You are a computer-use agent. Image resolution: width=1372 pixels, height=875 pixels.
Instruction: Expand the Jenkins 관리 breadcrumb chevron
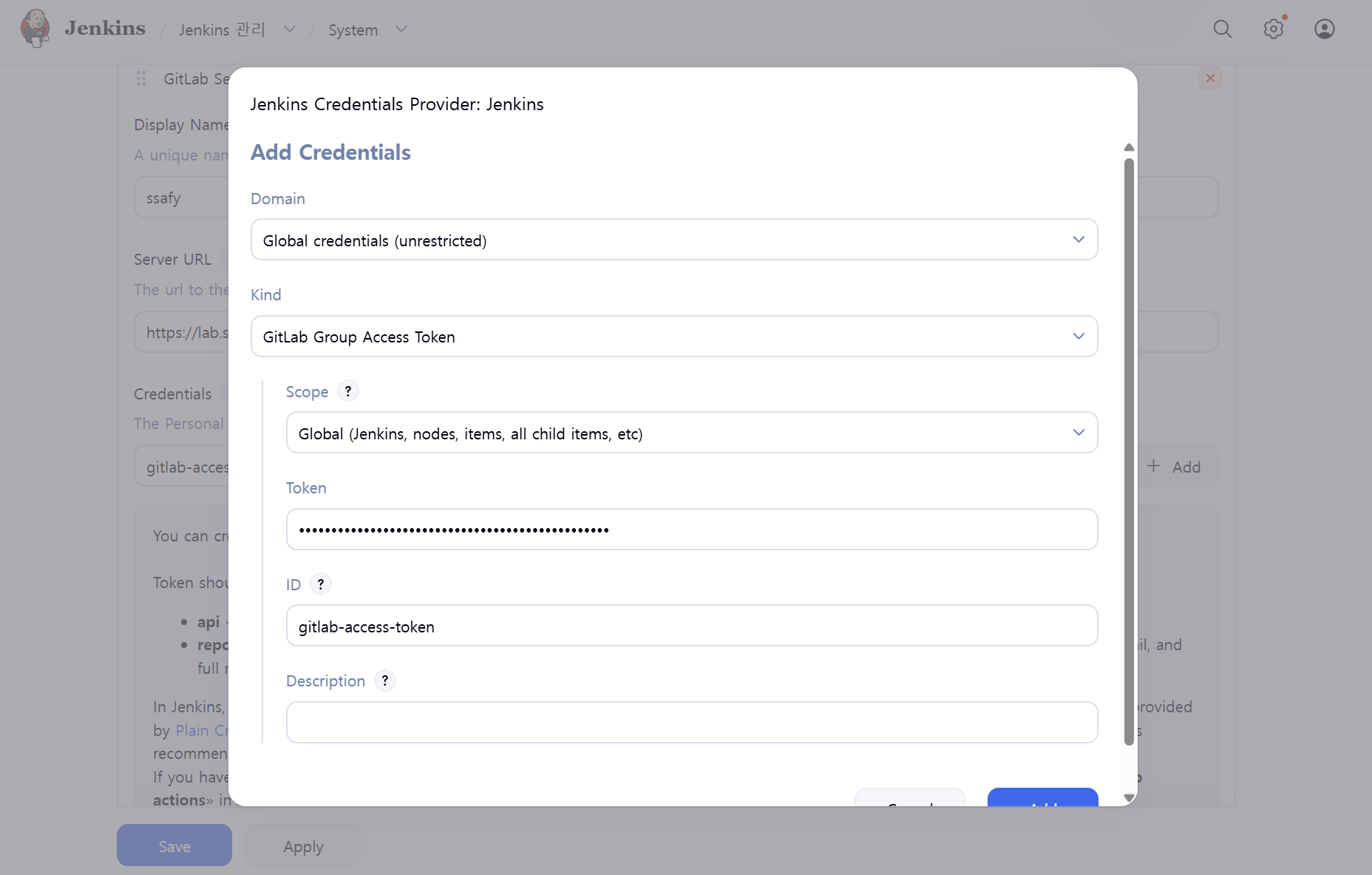click(x=290, y=30)
